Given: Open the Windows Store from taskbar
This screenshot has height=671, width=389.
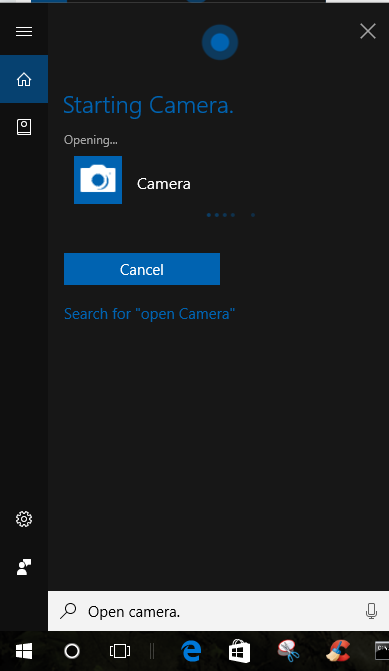Looking at the screenshot, I should pyautogui.click(x=239, y=651).
